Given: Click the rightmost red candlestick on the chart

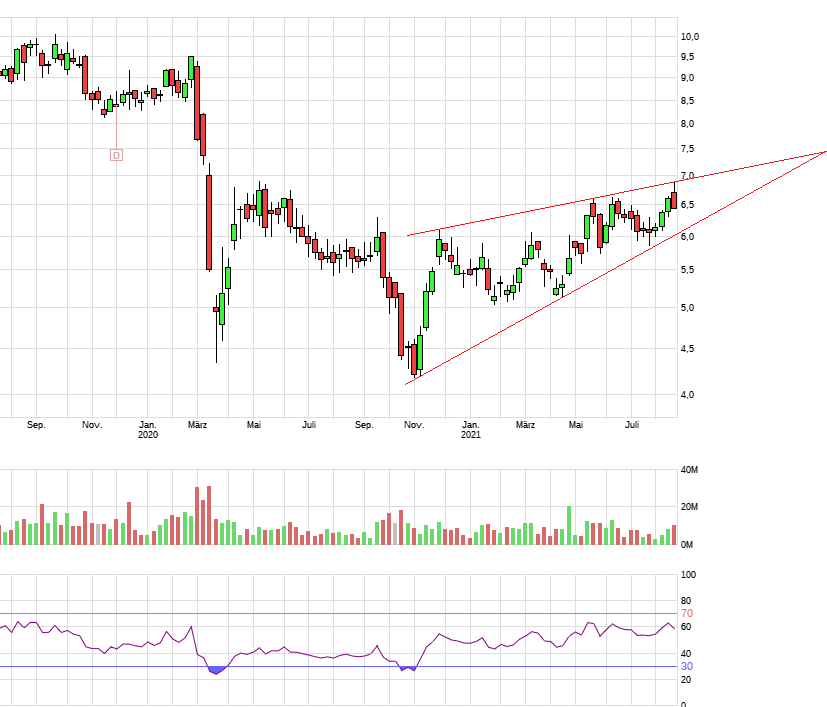Looking at the screenshot, I should click(674, 200).
